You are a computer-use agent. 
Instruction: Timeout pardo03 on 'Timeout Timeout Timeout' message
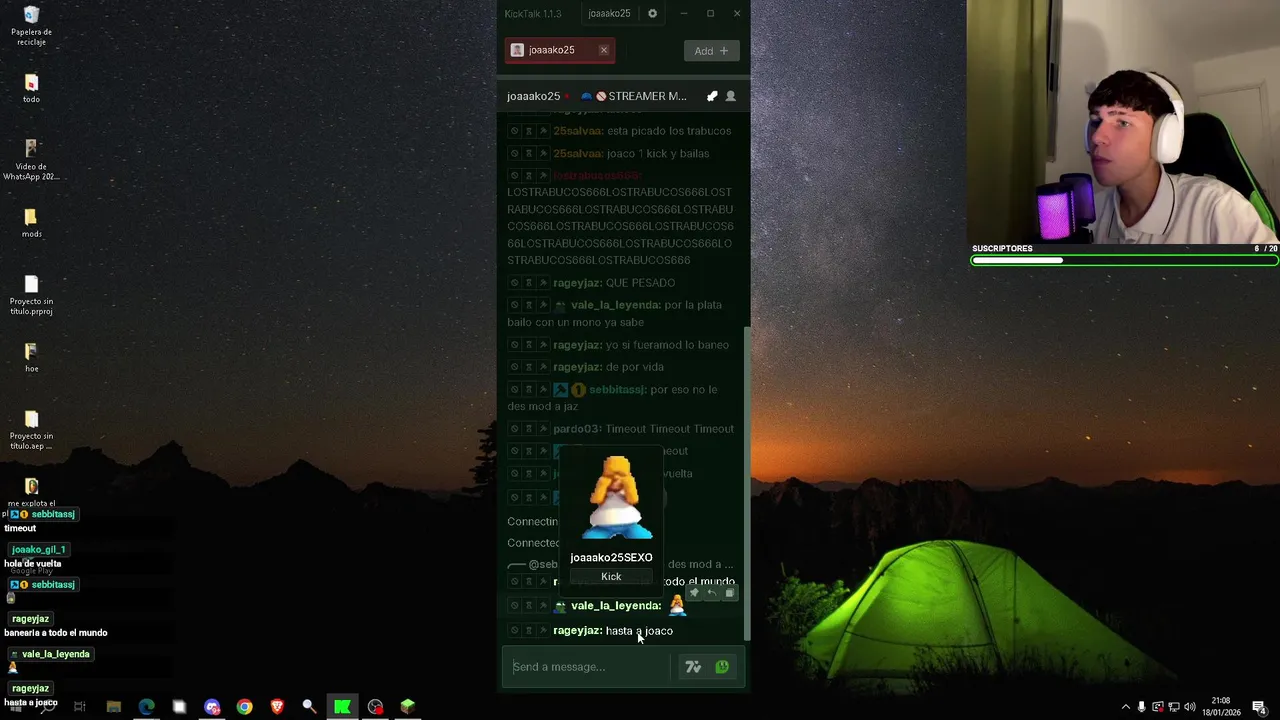coord(529,429)
